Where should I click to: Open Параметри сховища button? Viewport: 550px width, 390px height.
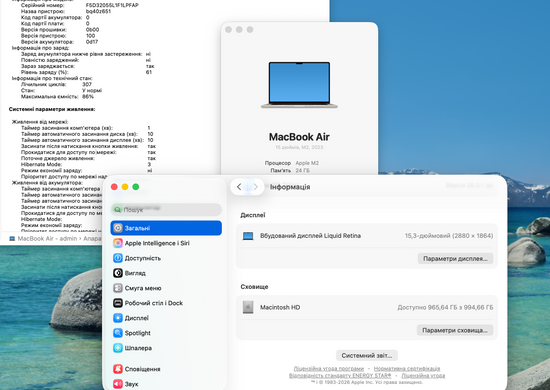point(455,330)
